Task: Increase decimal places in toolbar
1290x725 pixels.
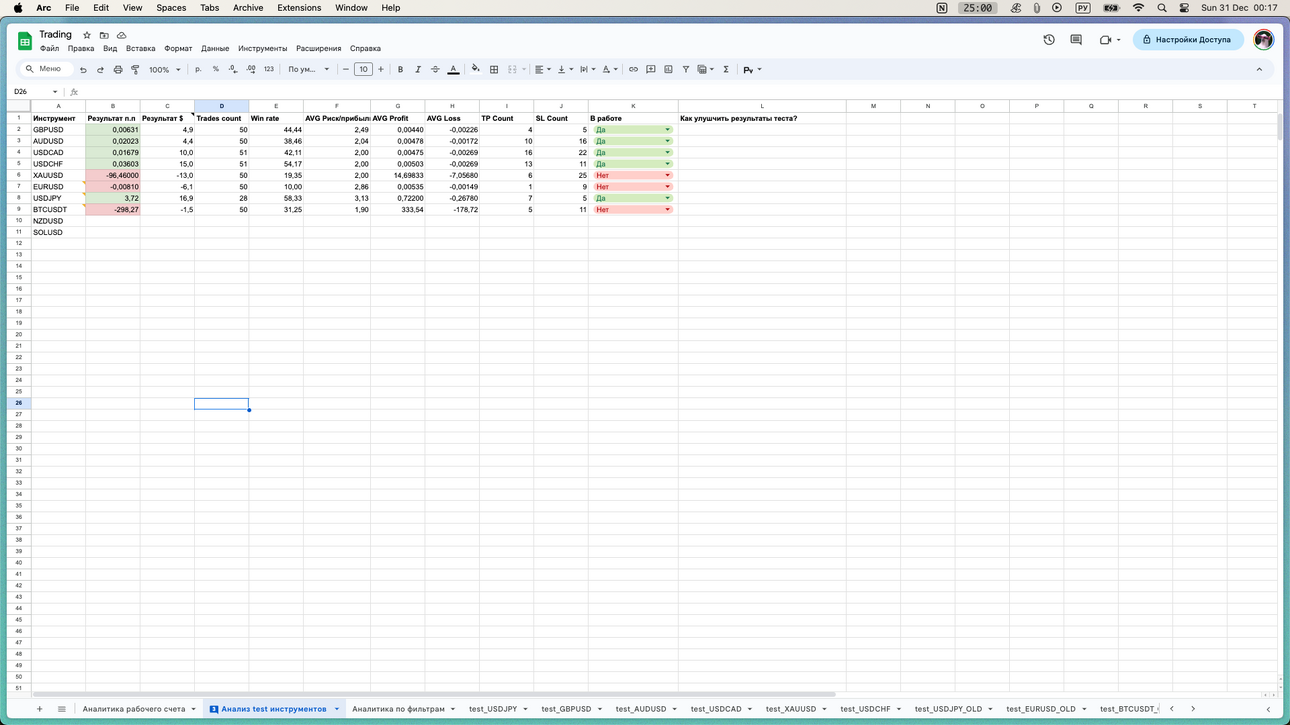Action: [x=250, y=70]
